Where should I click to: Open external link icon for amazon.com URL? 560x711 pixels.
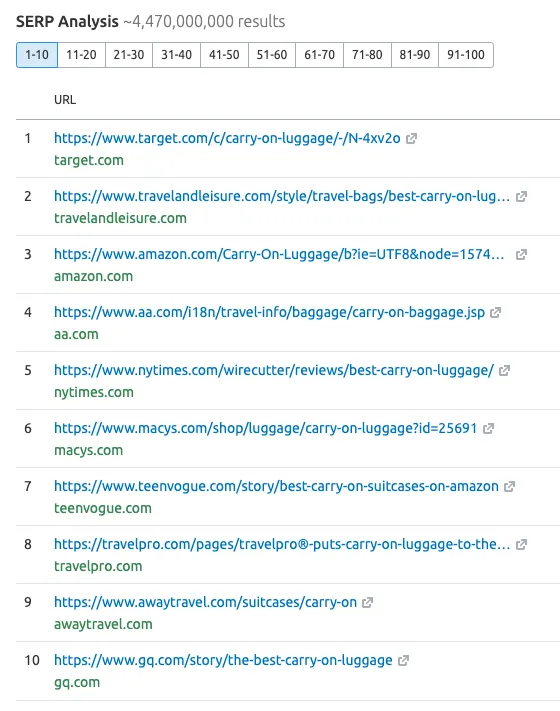click(521, 254)
